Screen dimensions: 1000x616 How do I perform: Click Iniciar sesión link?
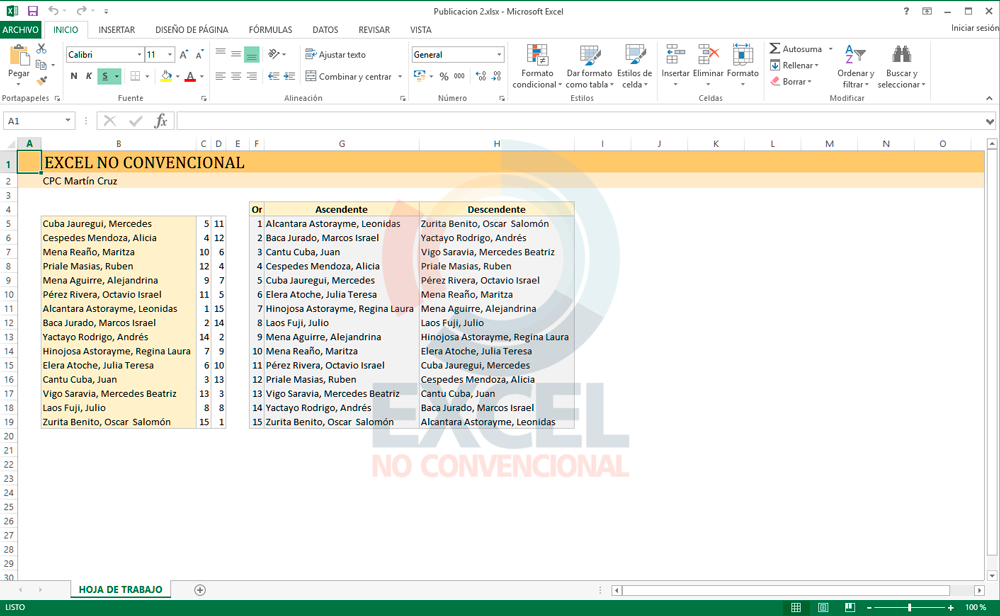pyautogui.click(x=973, y=29)
